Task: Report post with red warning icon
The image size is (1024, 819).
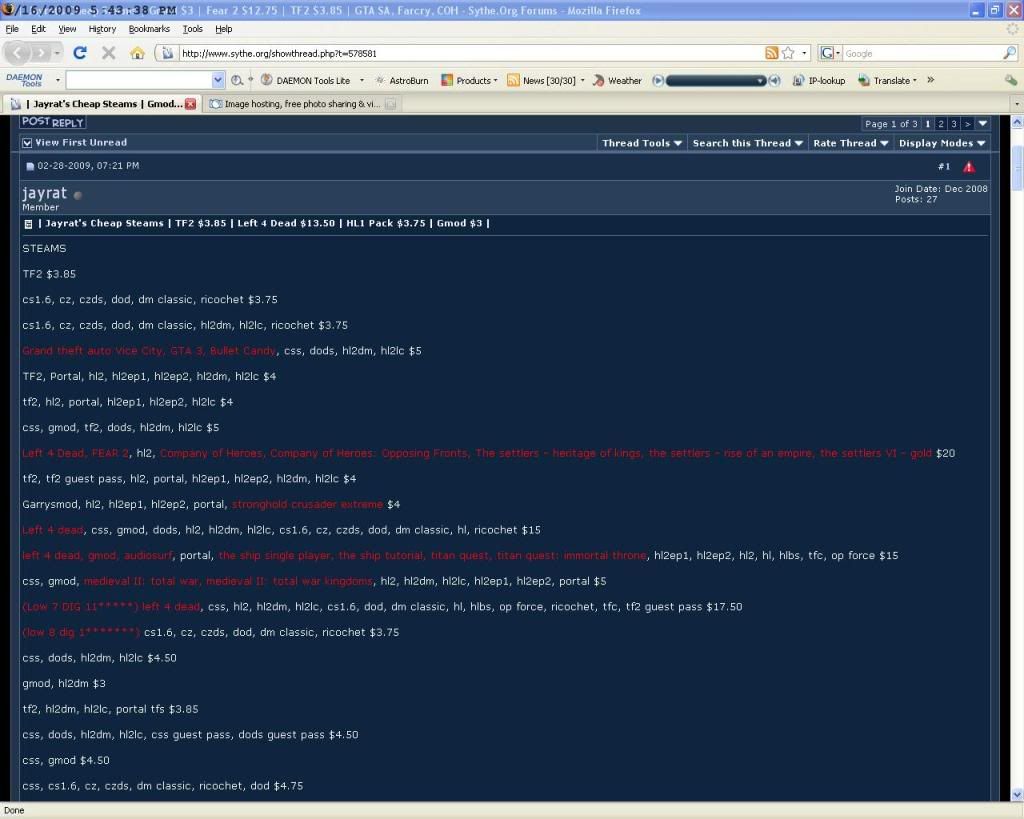Action: click(x=968, y=167)
